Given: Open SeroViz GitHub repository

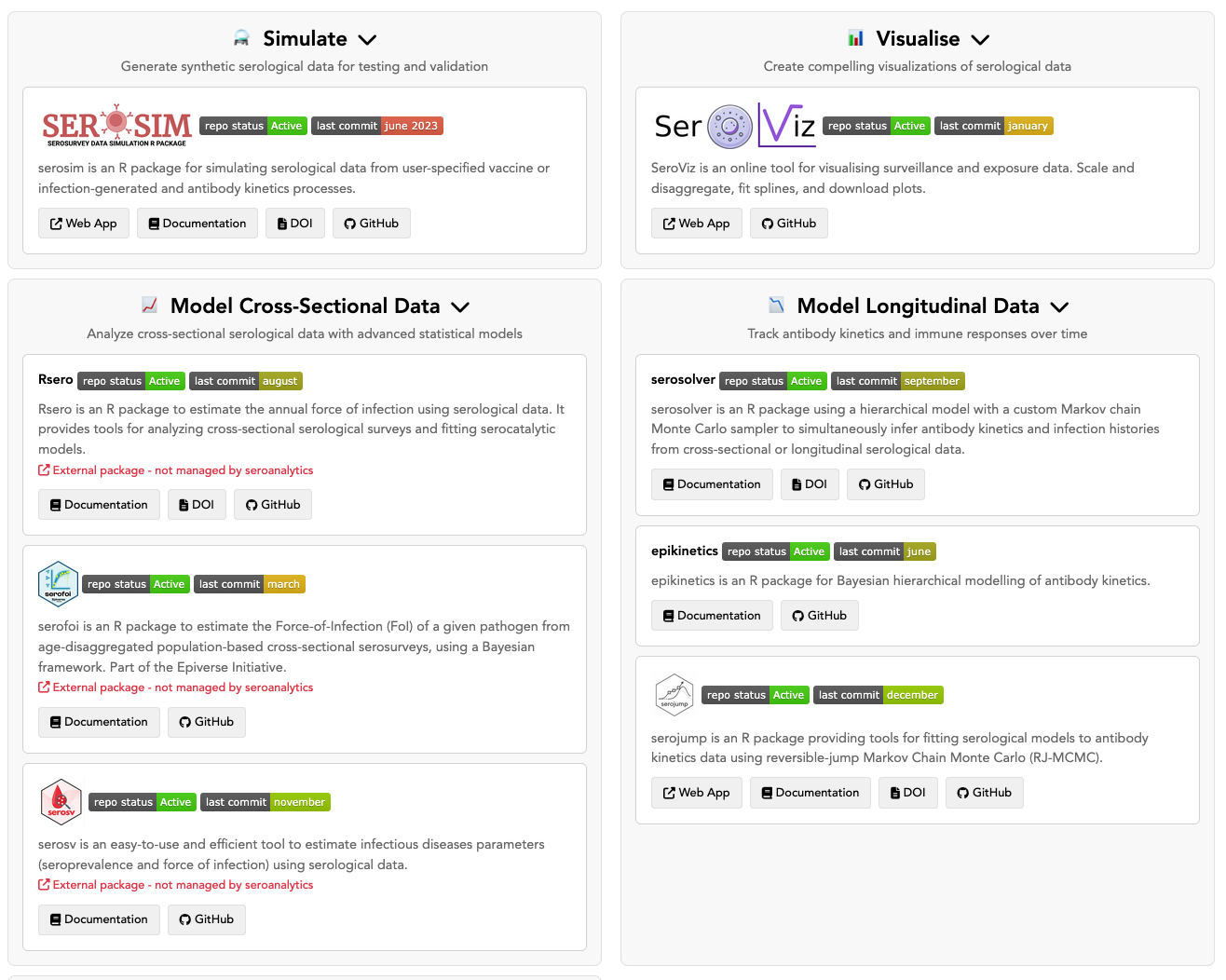Looking at the screenshot, I should point(788,224).
